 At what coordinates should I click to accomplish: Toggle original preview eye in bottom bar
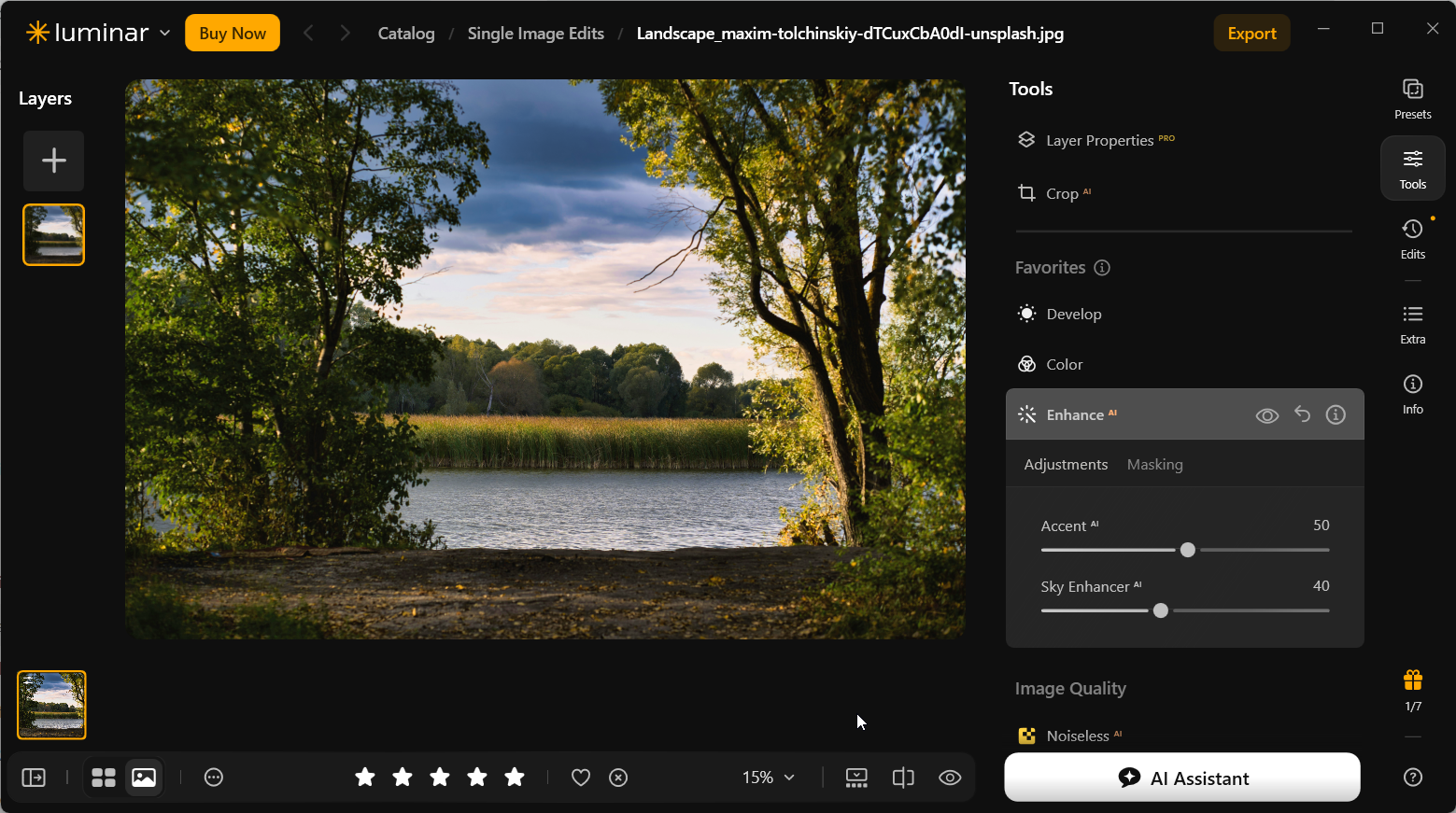coord(950,778)
